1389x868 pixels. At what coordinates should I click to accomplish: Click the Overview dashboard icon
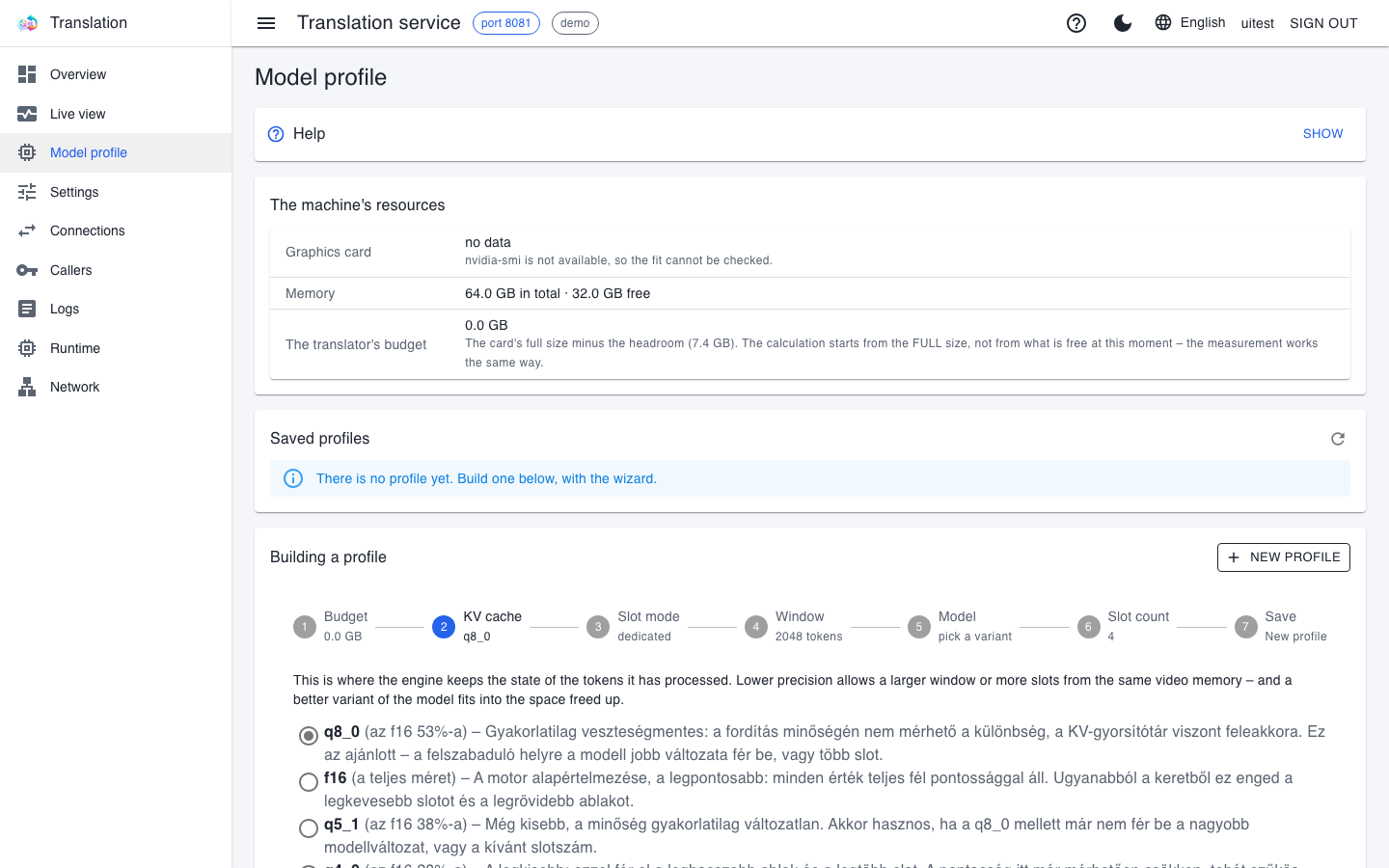tap(27, 74)
